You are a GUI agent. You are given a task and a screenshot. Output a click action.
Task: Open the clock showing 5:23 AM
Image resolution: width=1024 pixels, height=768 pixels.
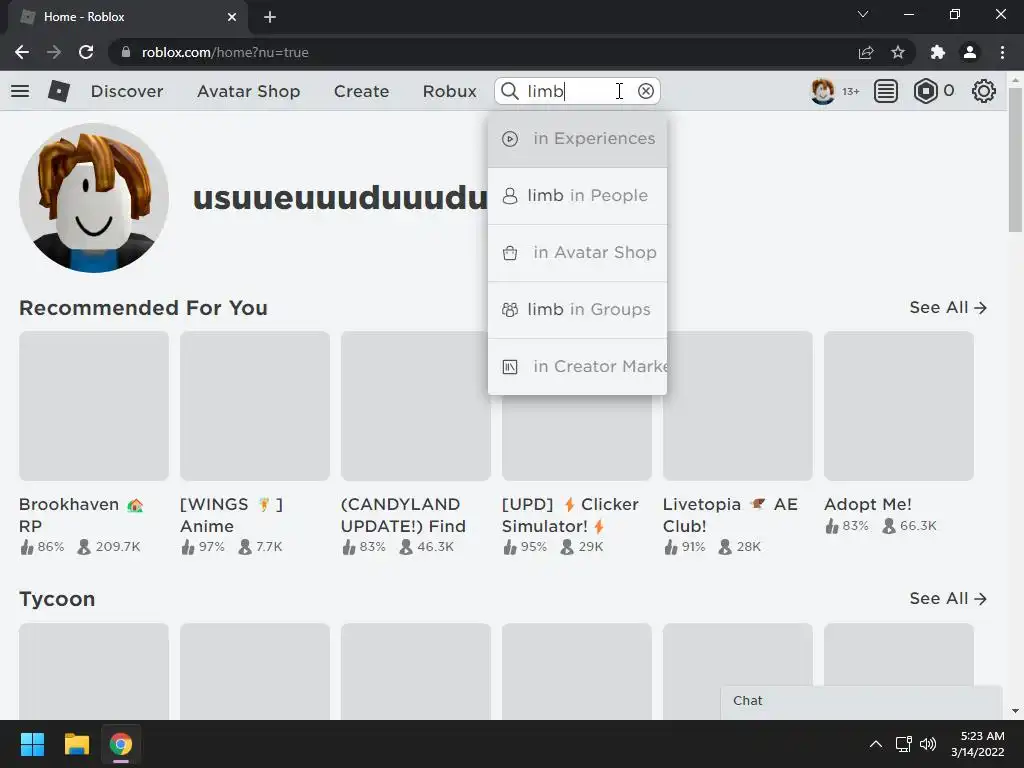(978, 744)
